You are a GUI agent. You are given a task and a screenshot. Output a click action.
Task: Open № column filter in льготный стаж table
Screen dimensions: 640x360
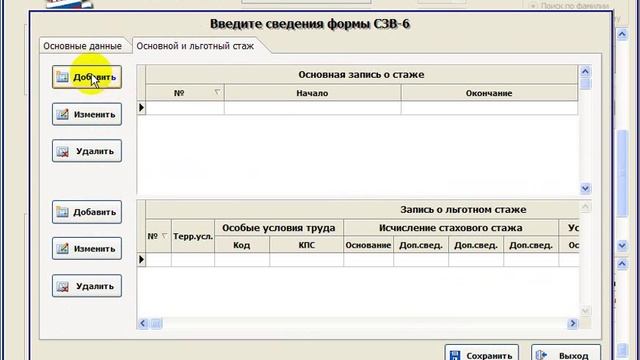(164, 236)
